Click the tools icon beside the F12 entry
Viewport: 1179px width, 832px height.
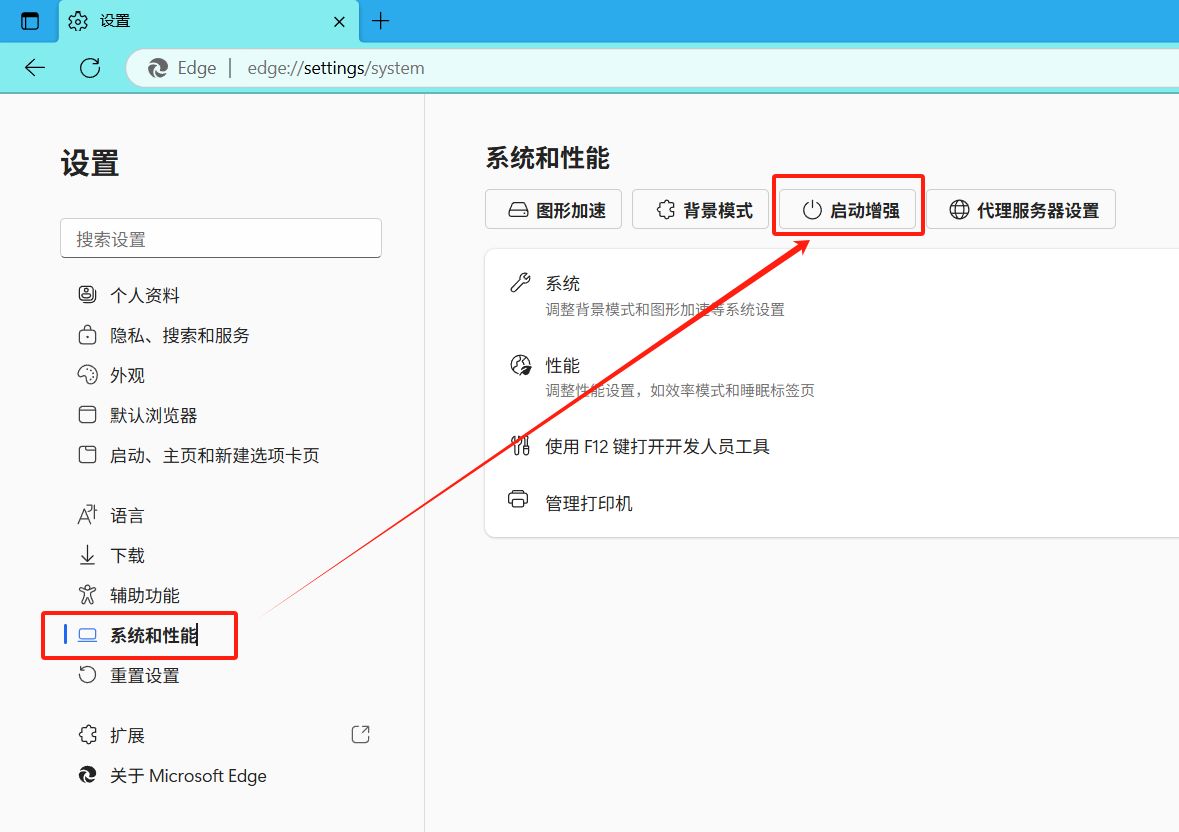[520, 446]
